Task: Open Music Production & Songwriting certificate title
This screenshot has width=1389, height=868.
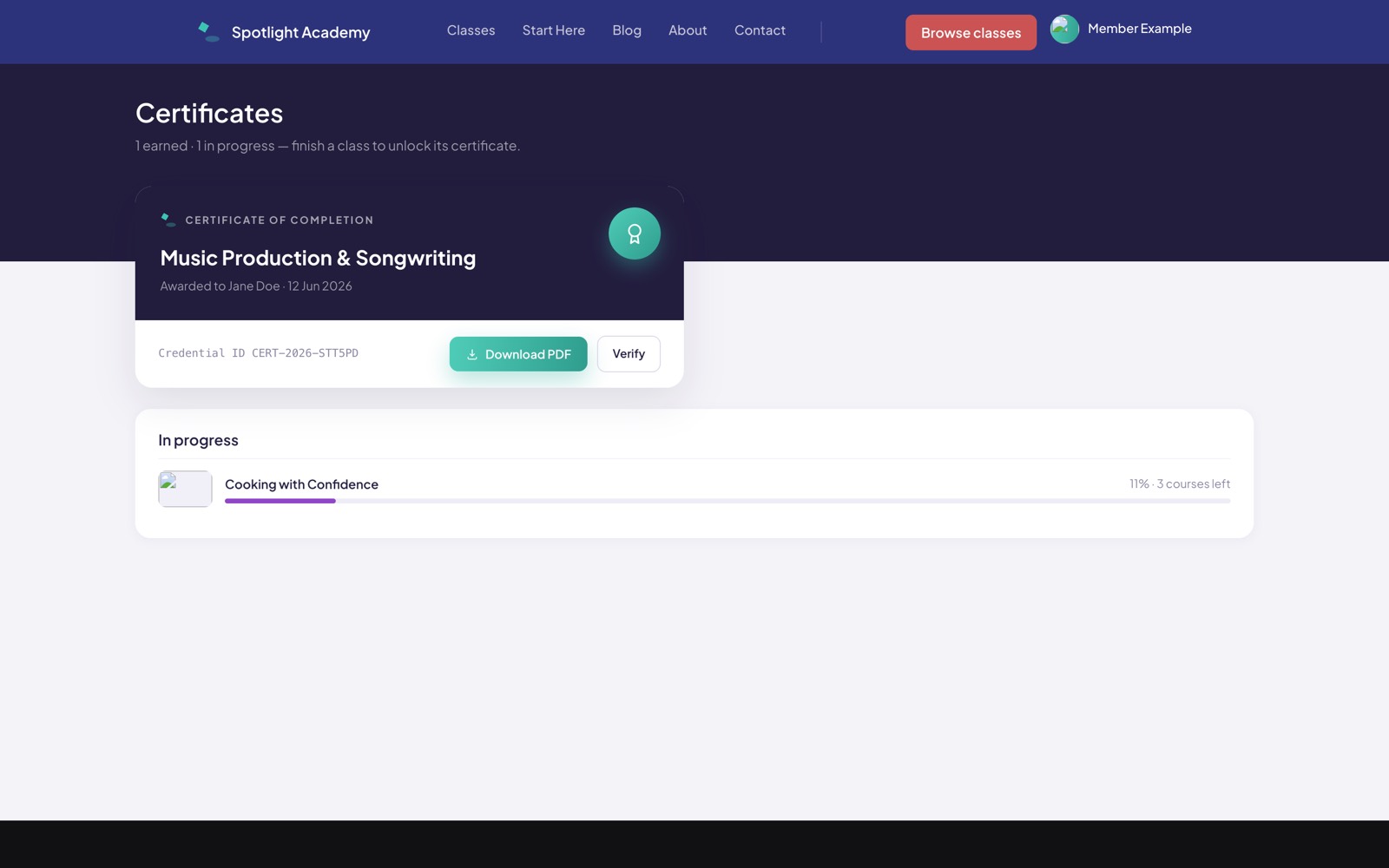Action: pyautogui.click(x=318, y=258)
